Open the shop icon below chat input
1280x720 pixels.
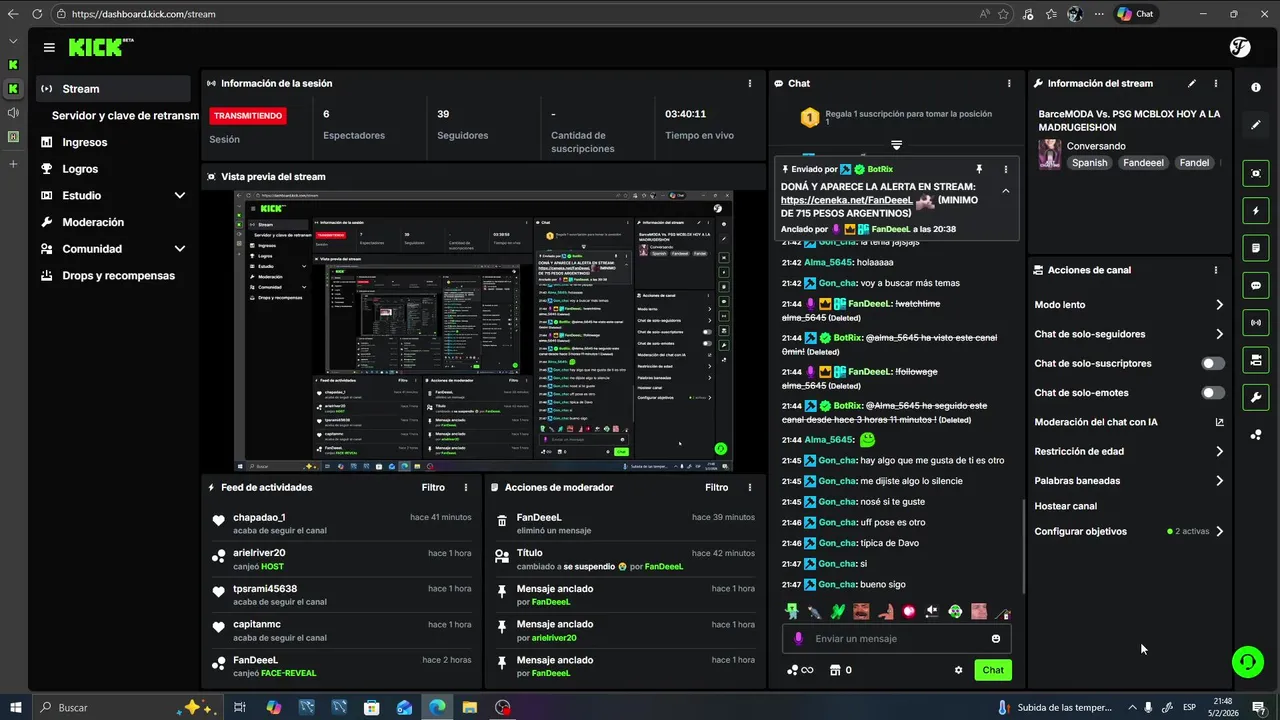835,670
